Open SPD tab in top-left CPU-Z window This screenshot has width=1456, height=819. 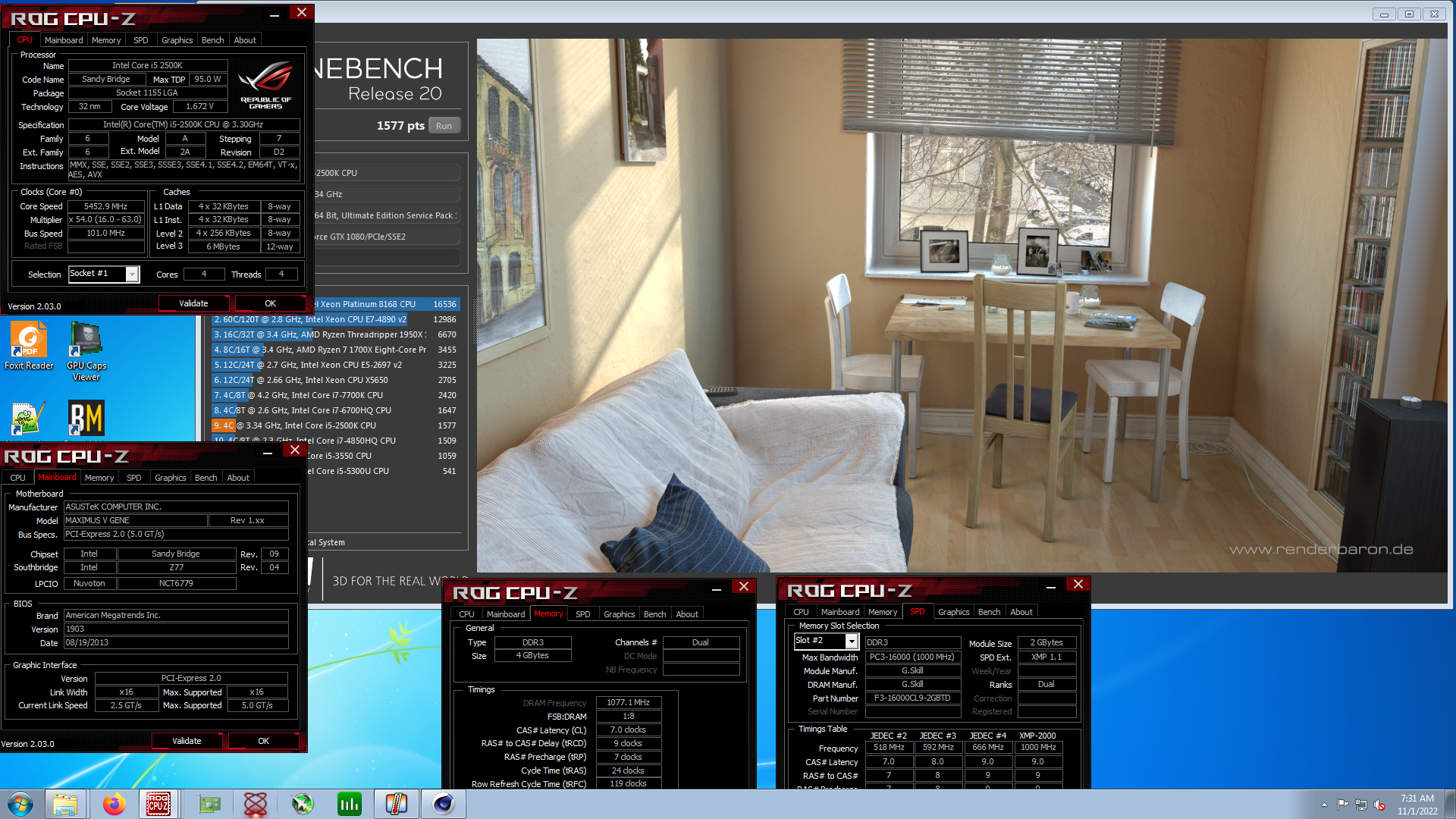(x=141, y=40)
